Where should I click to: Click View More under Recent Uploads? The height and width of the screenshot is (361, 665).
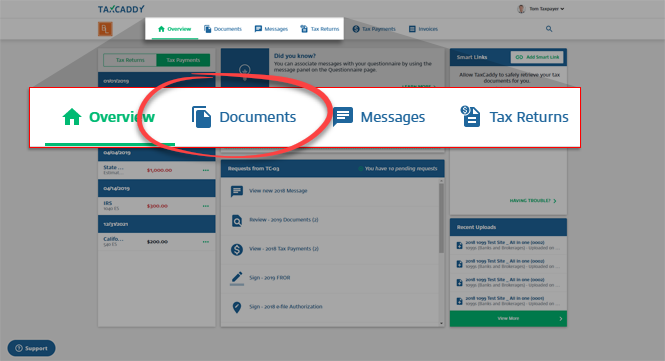[508, 319]
